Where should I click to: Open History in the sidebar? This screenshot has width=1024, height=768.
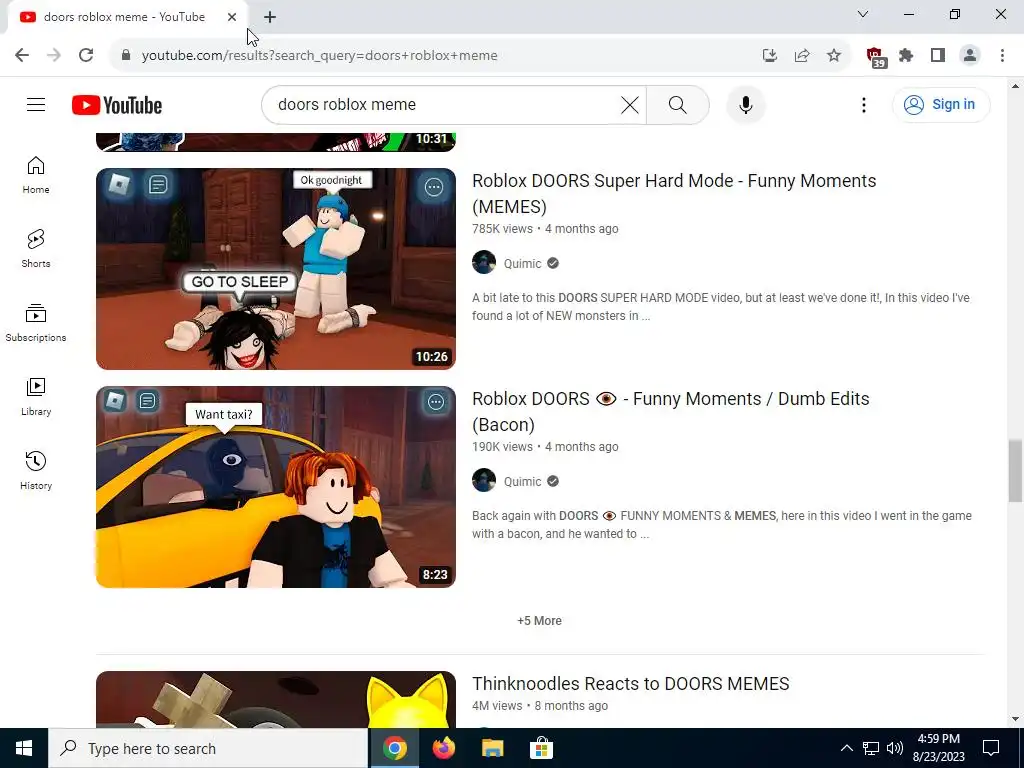point(36,471)
